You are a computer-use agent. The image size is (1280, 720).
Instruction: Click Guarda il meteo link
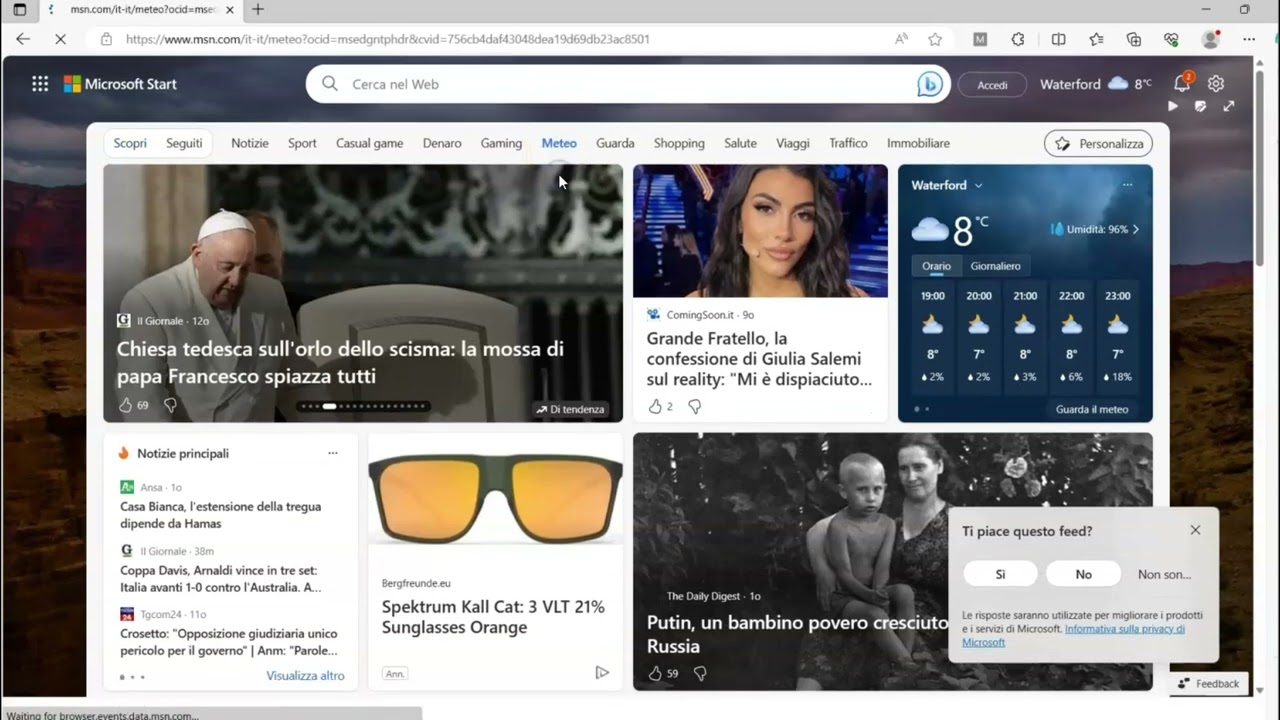(x=1092, y=409)
